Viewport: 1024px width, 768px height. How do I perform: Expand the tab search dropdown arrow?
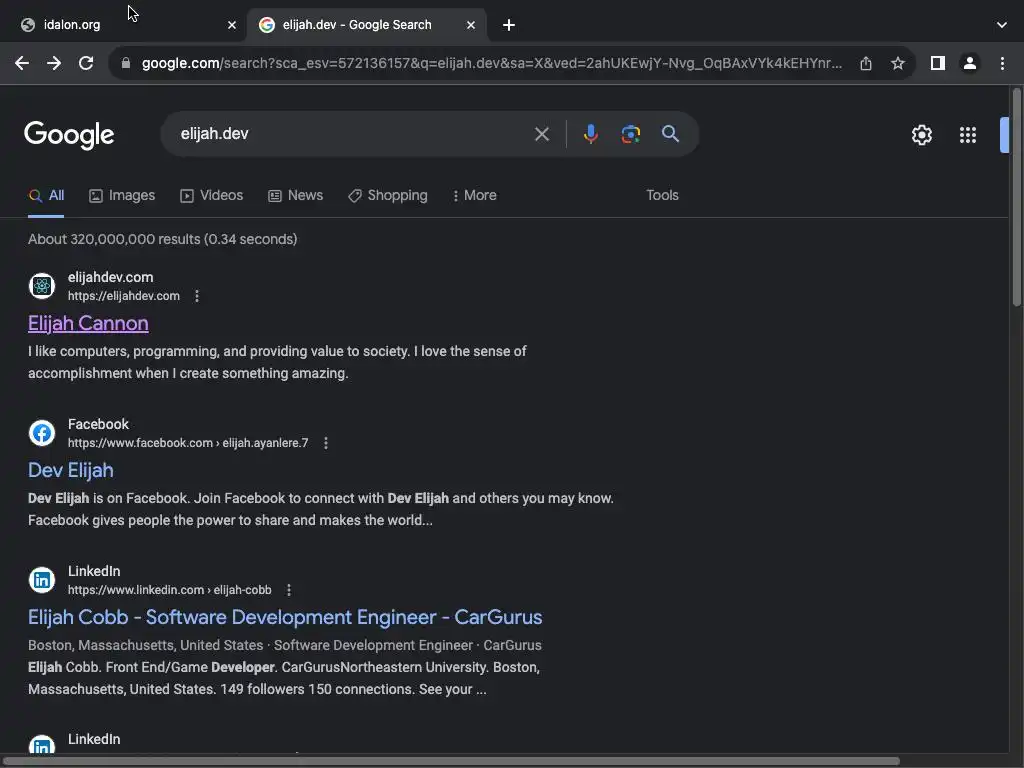1002,25
